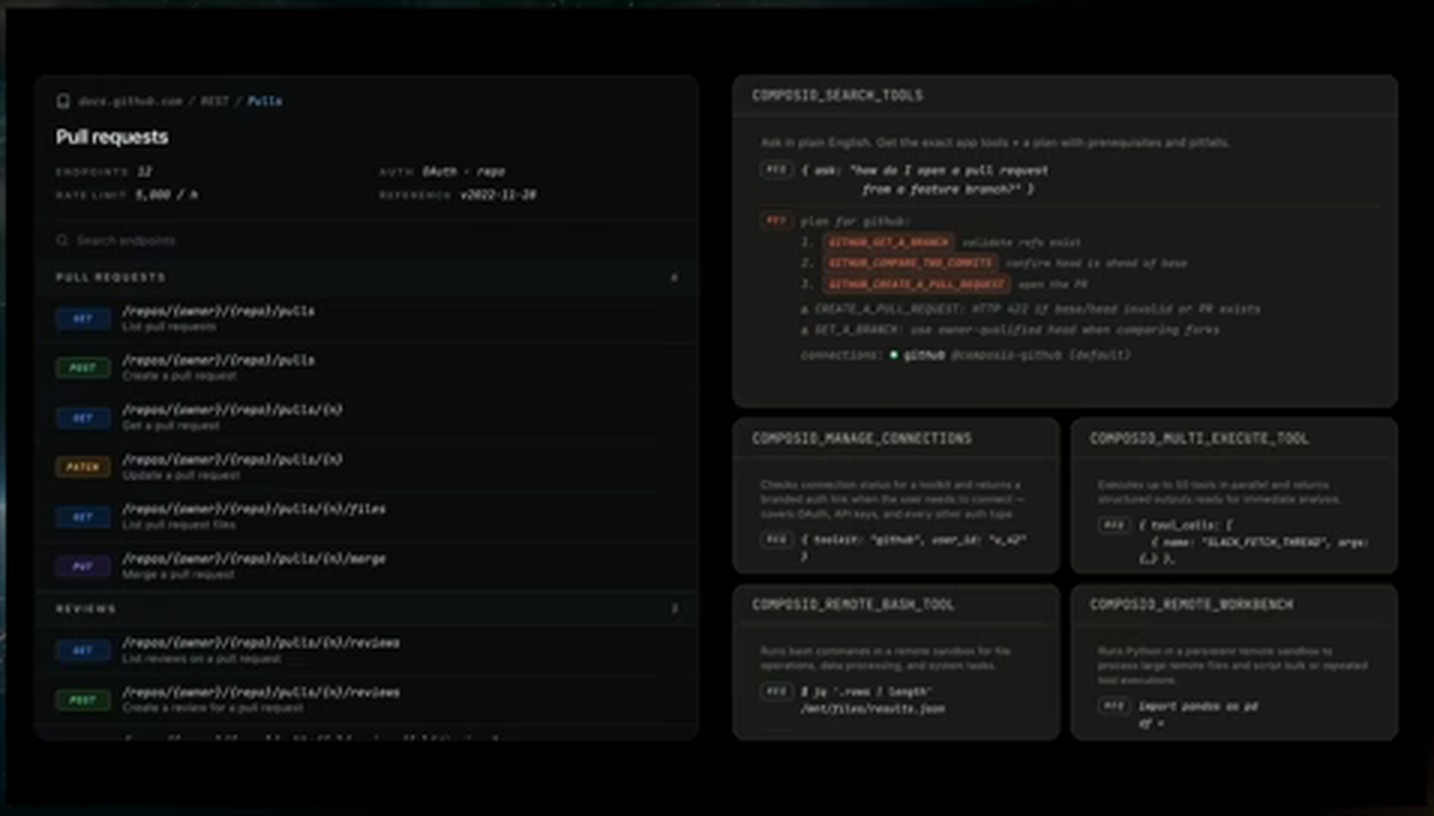
Task: Click the Pull requests page heading
Action: click(x=112, y=137)
